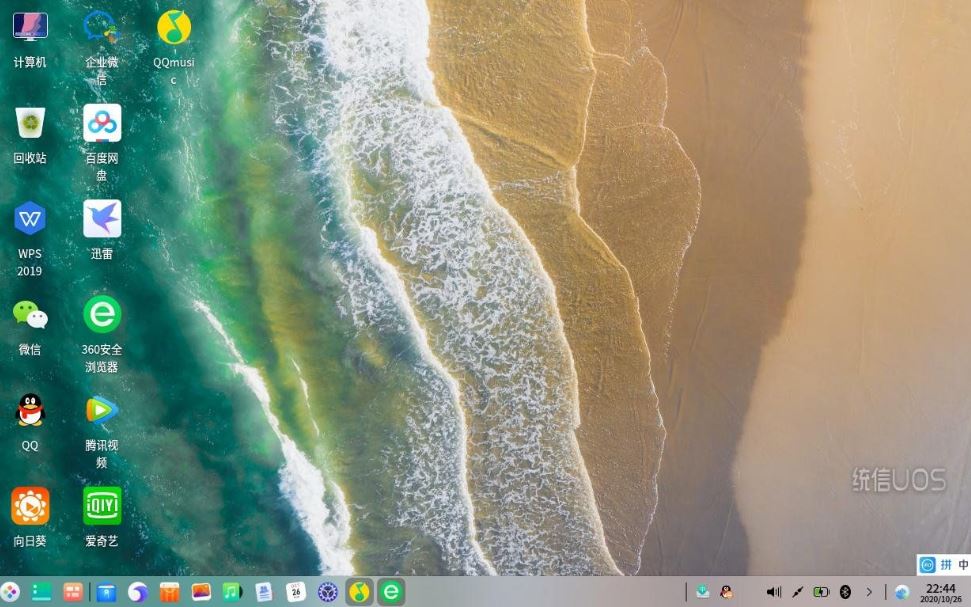Open the 腾讯视频 desktop shortcut
Viewport: 971px width, 607px height.
(x=102, y=410)
